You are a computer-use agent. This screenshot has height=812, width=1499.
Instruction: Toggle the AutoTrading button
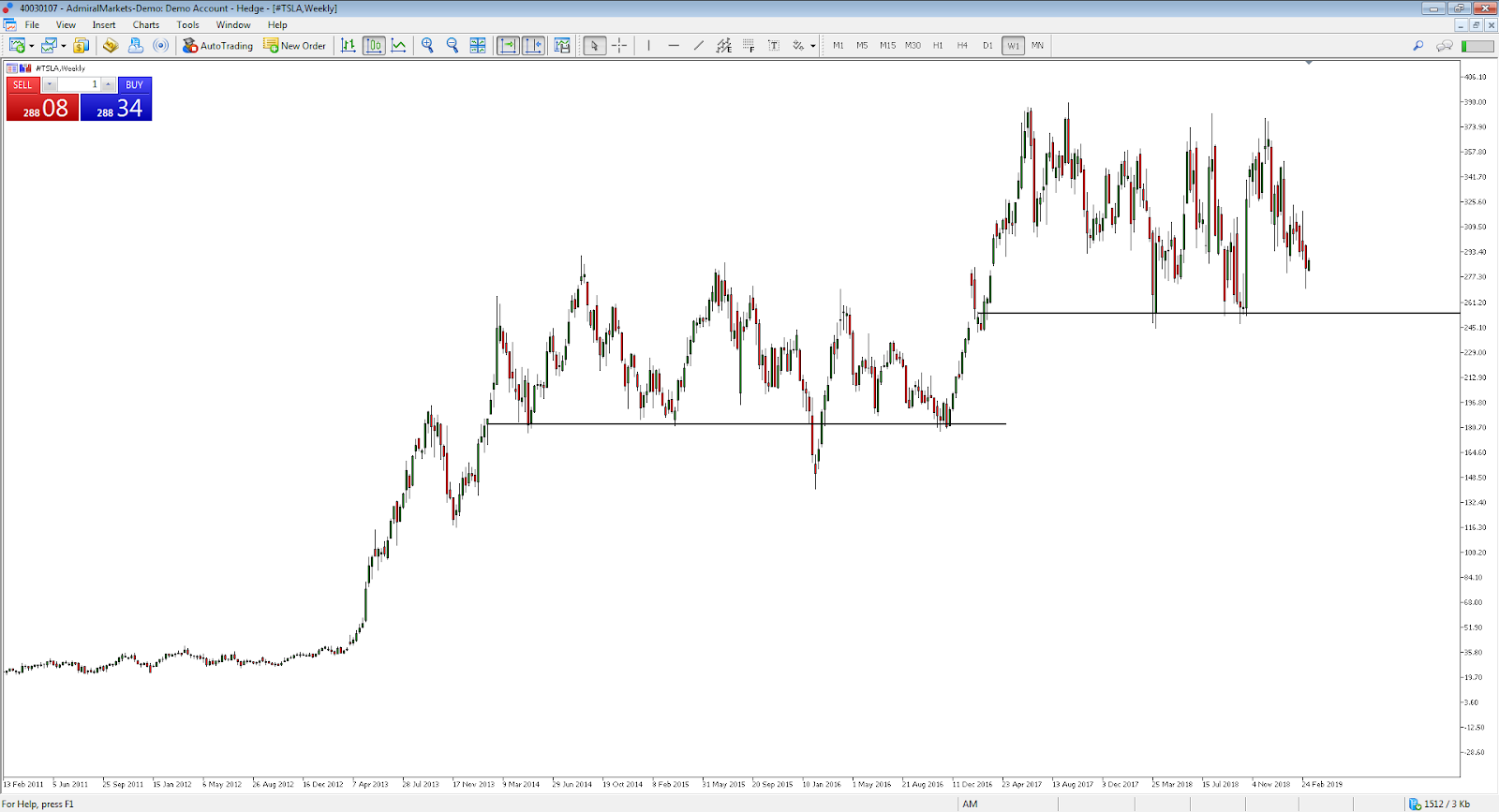coord(217,45)
